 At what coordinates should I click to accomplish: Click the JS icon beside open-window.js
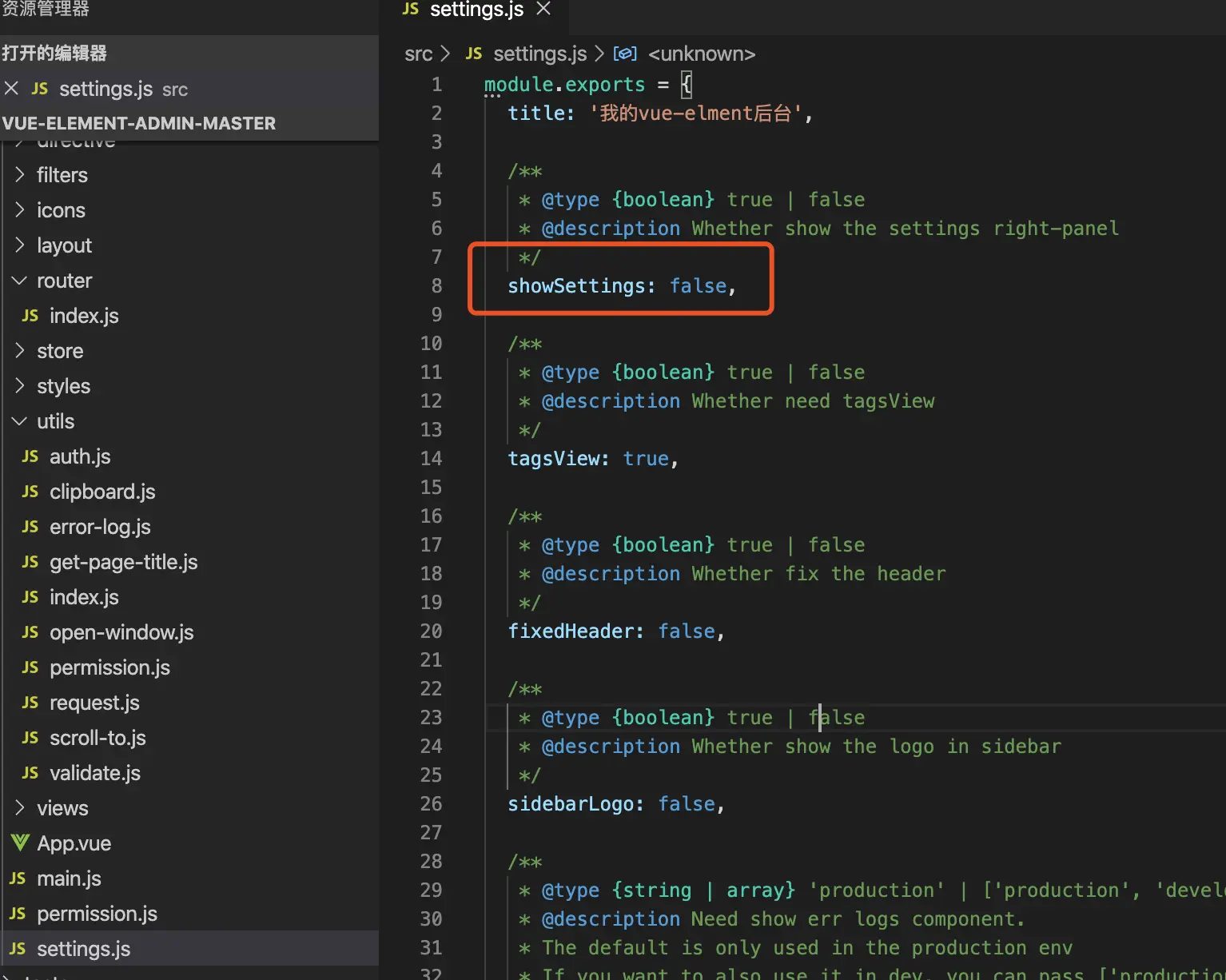30,632
